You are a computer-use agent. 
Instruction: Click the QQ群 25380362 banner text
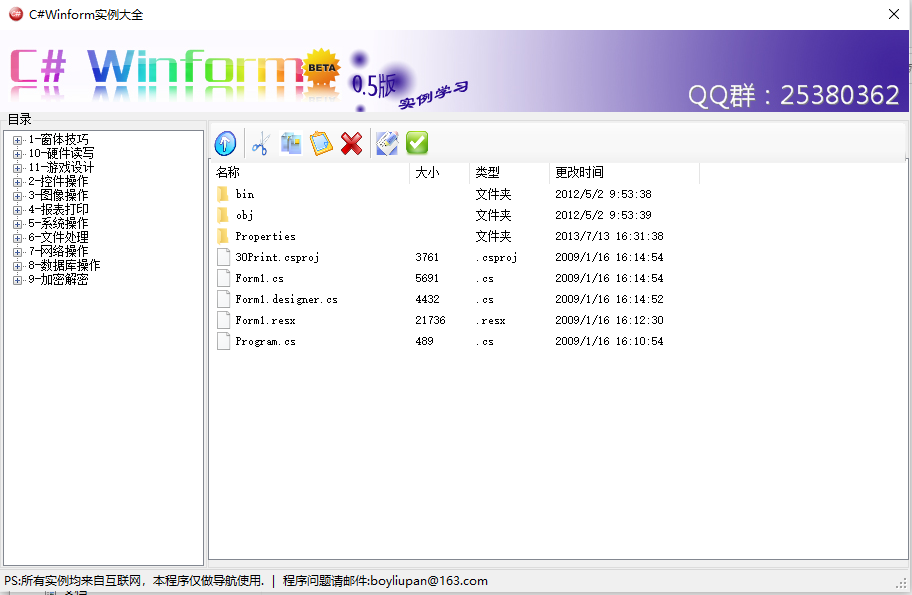[x=794, y=95]
